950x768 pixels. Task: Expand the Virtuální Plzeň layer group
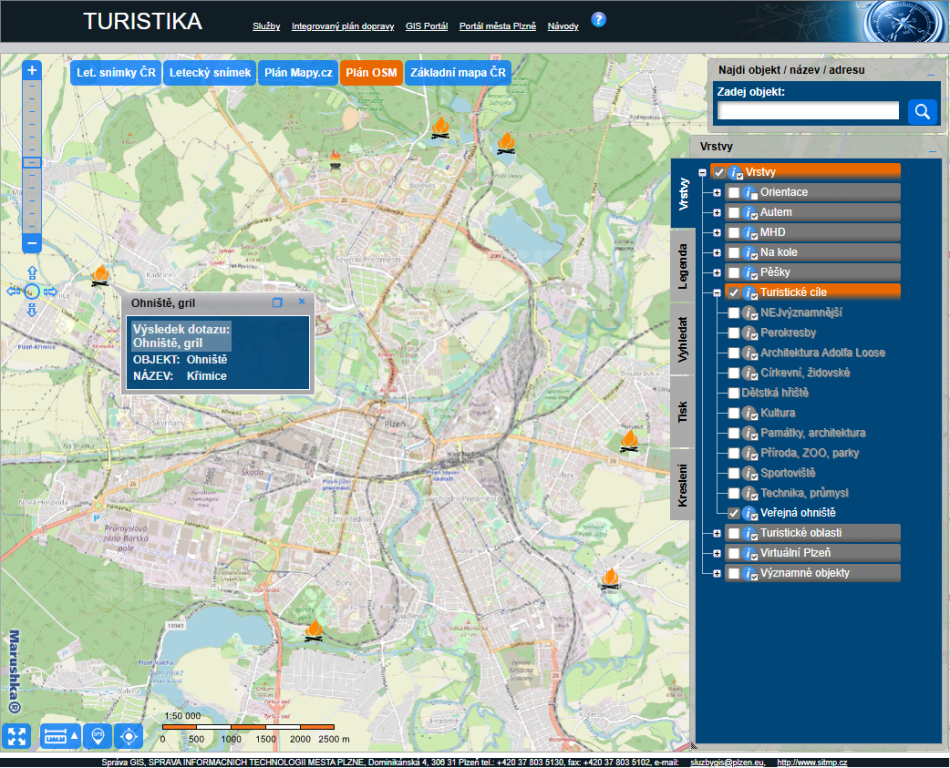coord(717,553)
